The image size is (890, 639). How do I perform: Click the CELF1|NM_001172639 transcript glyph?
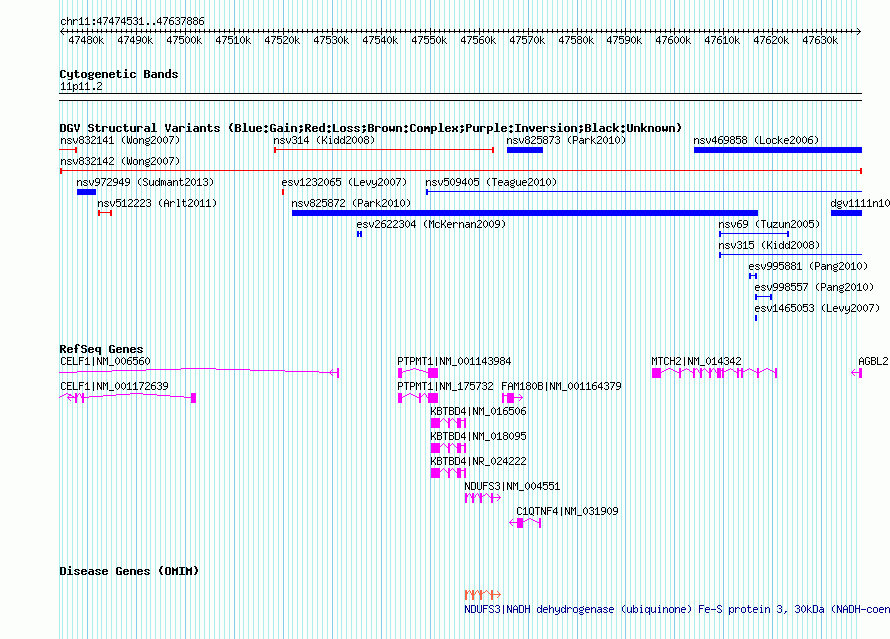click(128, 397)
